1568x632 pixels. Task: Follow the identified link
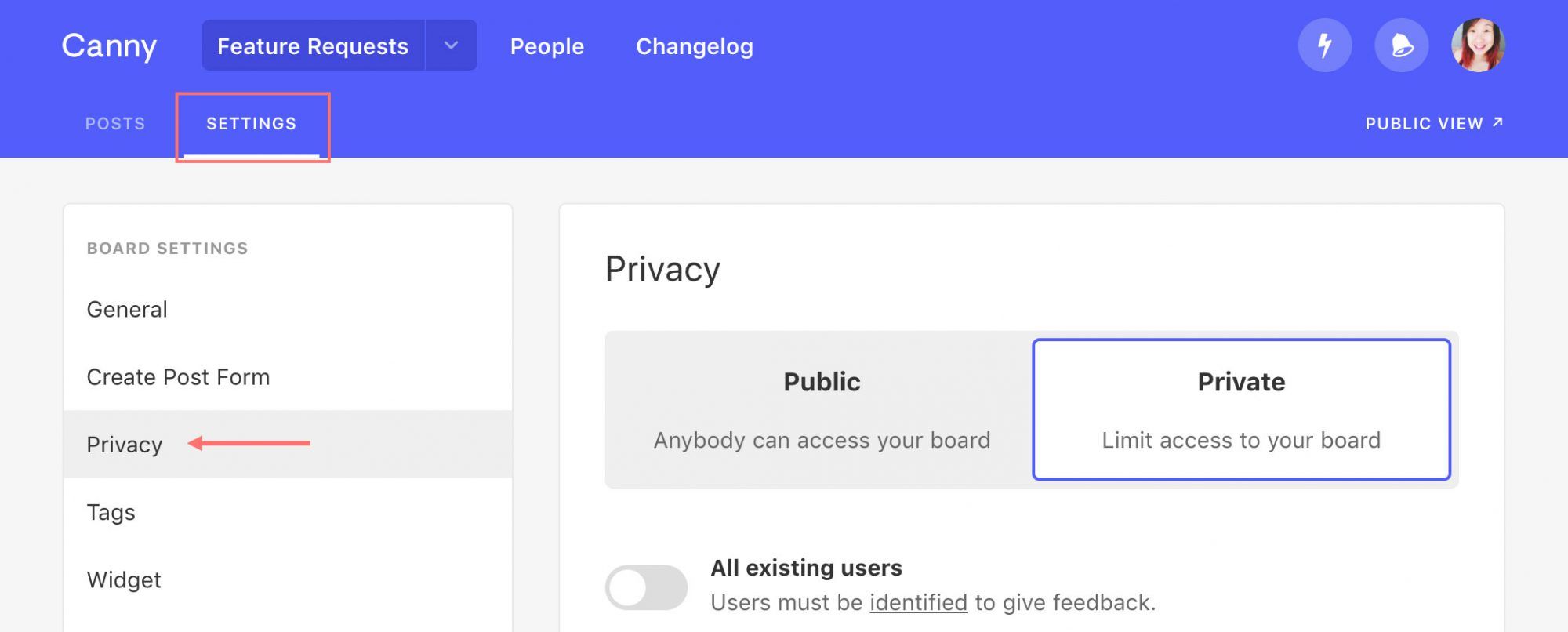tap(918, 602)
